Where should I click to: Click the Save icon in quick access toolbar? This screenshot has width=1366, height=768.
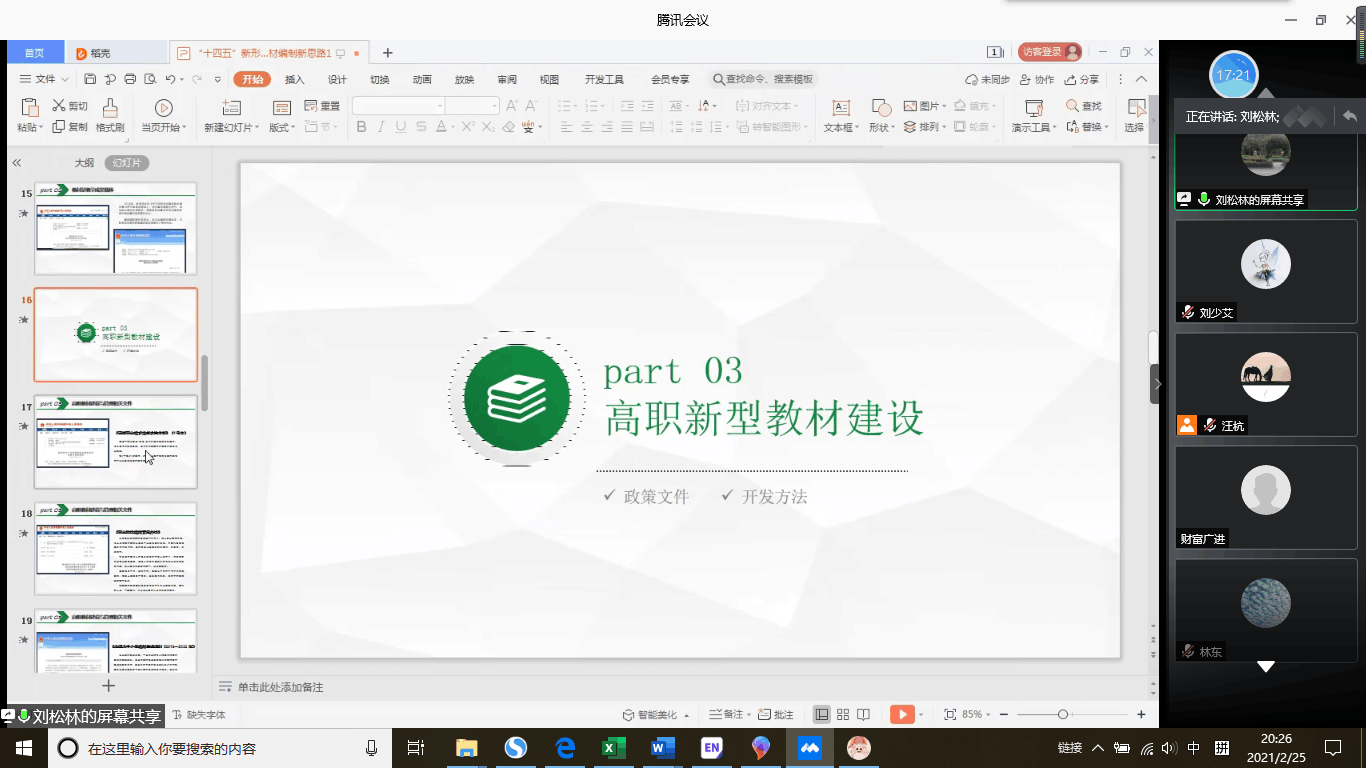[90, 80]
